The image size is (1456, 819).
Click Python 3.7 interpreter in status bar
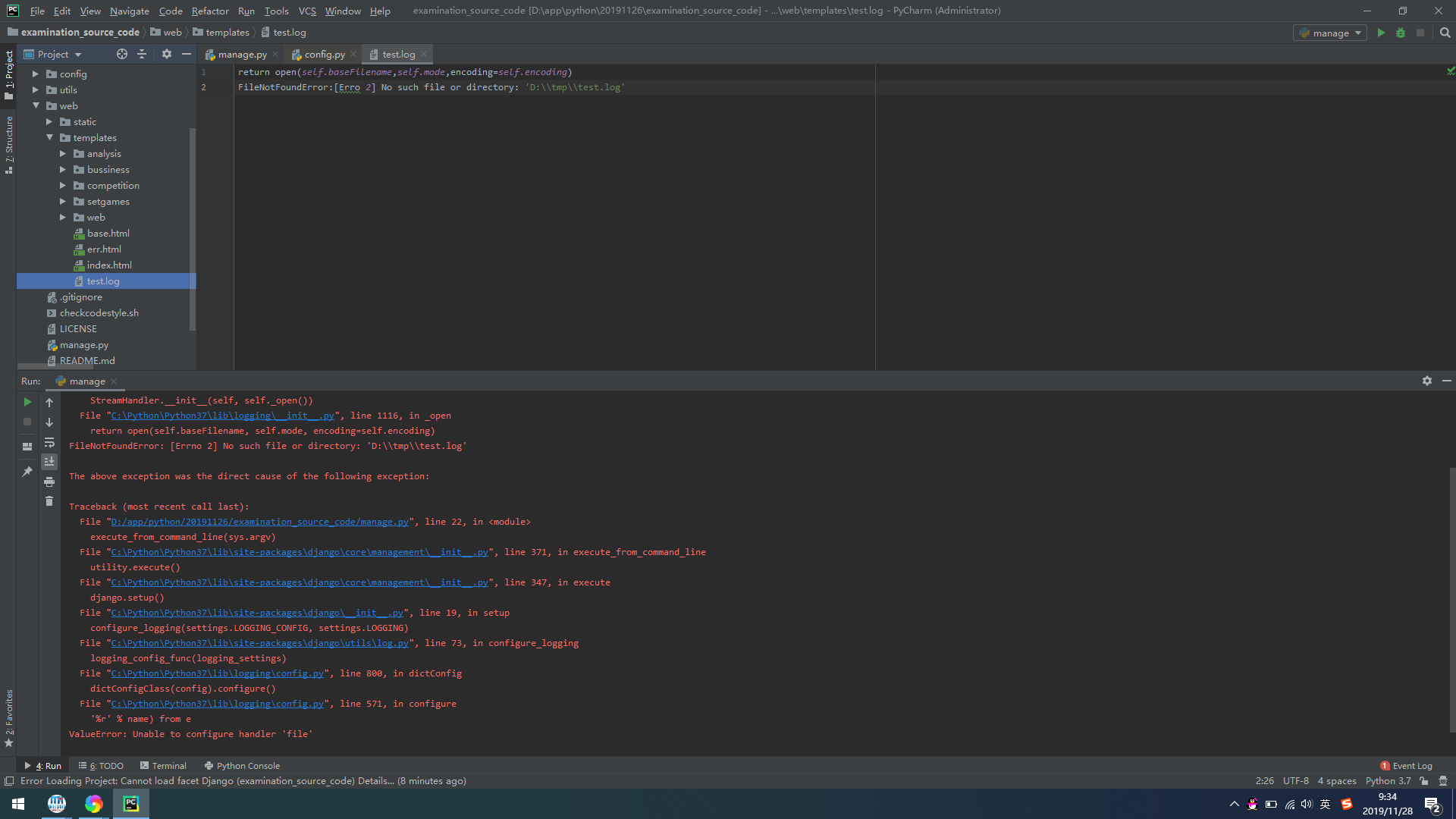1388,781
